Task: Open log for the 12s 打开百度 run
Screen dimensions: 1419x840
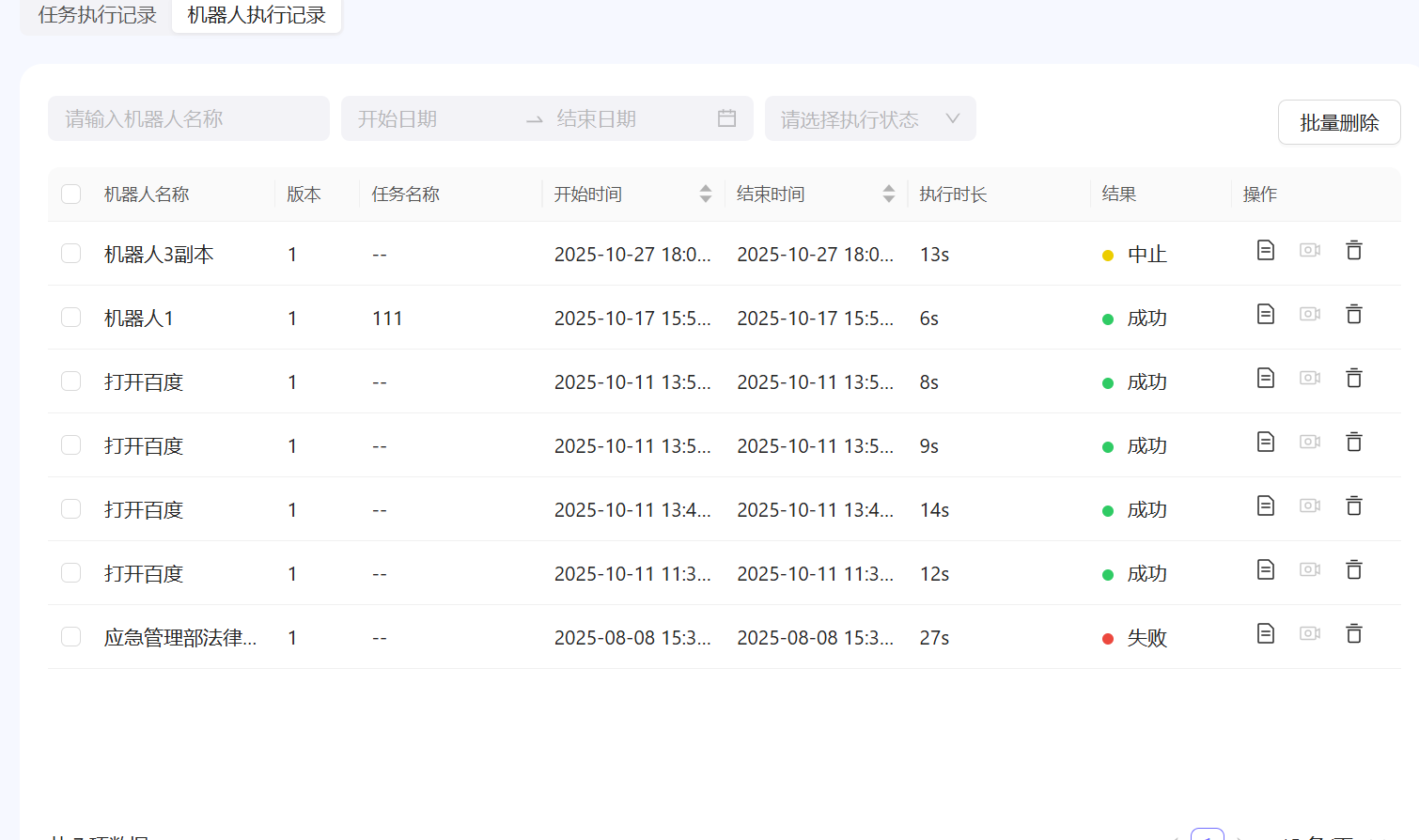Action: coord(1265,569)
